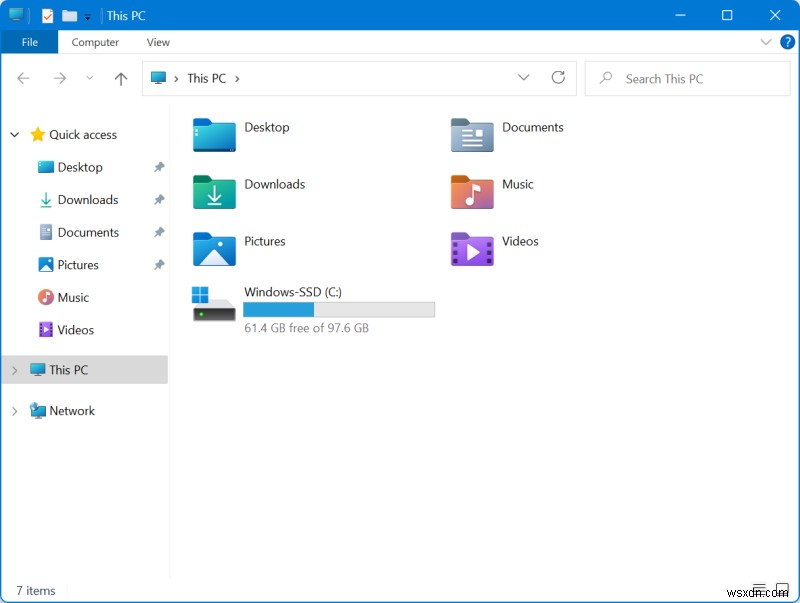Image resolution: width=800 pixels, height=603 pixels.
Task: Click inside the Search This PC field
Action: [x=688, y=78]
